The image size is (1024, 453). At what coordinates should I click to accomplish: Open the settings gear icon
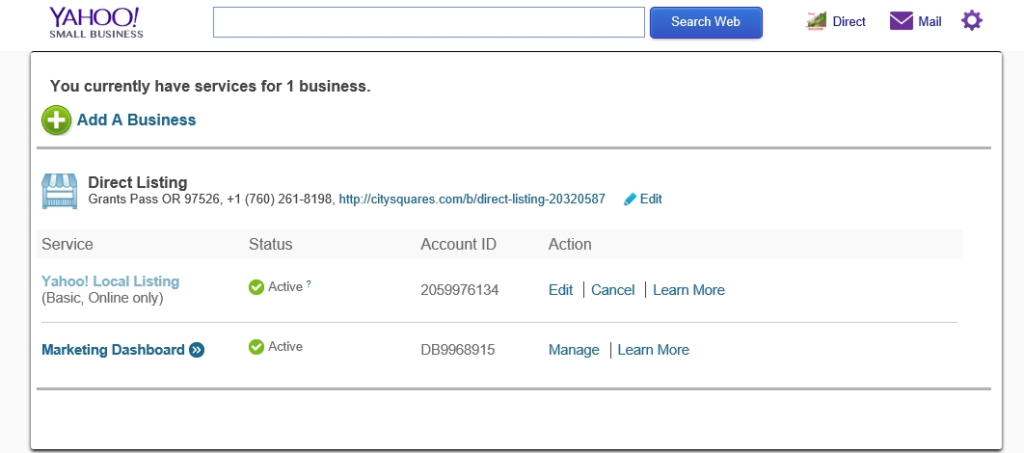[x=972, y=21]
